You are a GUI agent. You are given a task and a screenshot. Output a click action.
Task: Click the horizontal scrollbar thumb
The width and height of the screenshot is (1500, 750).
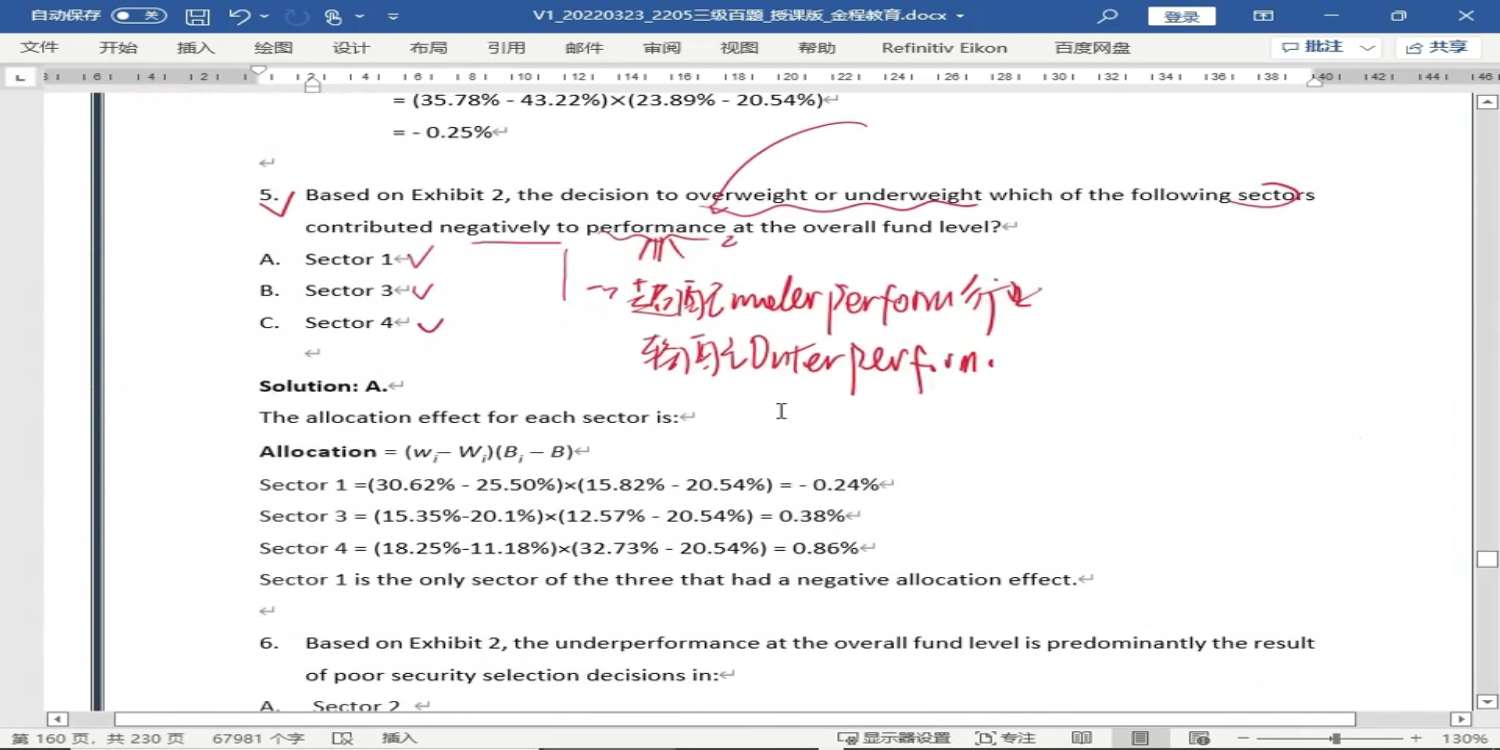[x=735, y=719]
